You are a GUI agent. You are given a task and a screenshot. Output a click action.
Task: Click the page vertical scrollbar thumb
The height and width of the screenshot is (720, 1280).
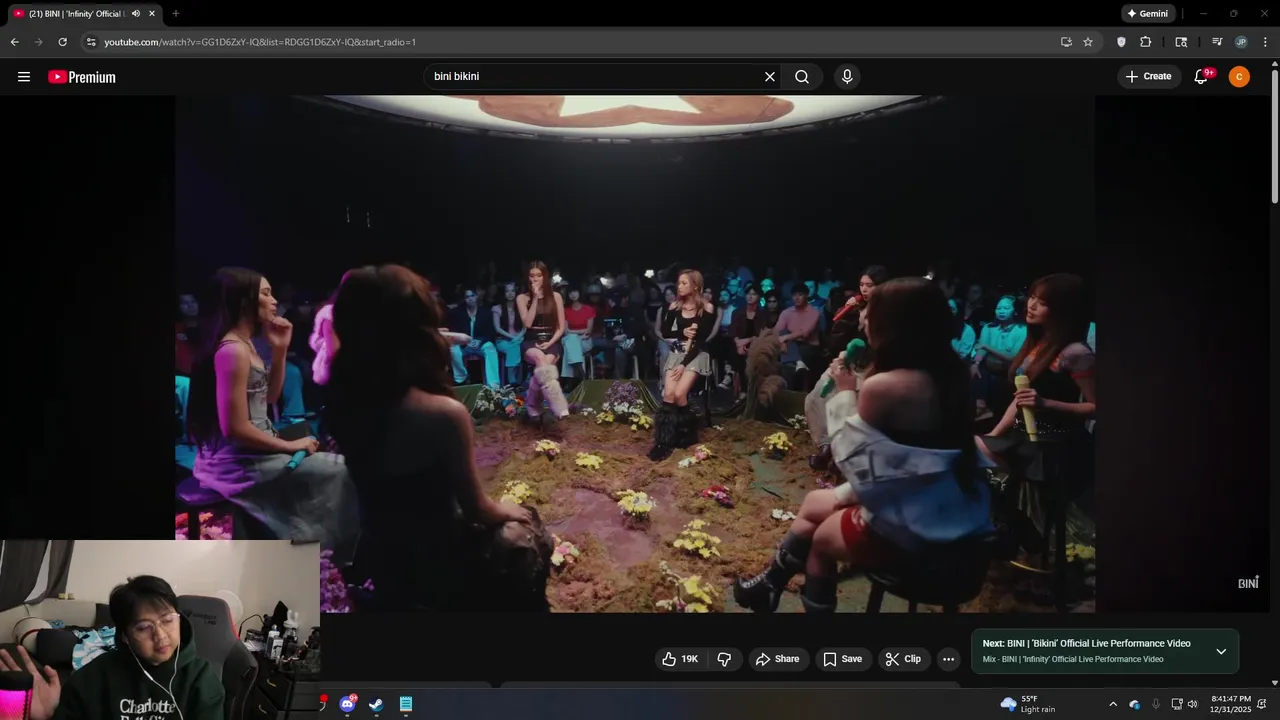coord(1274,135)
